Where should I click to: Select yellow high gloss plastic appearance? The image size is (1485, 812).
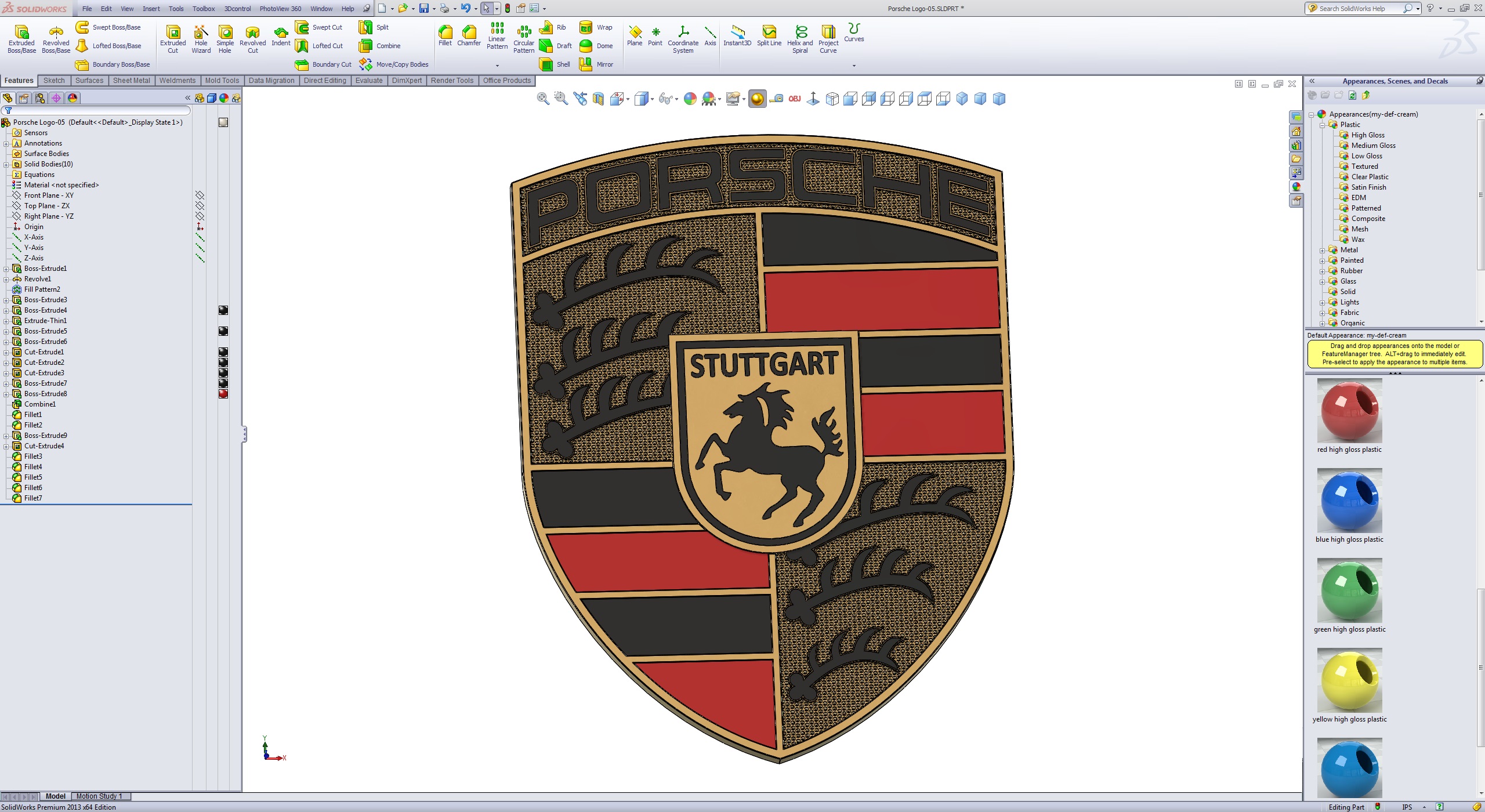pos(1349,686)
